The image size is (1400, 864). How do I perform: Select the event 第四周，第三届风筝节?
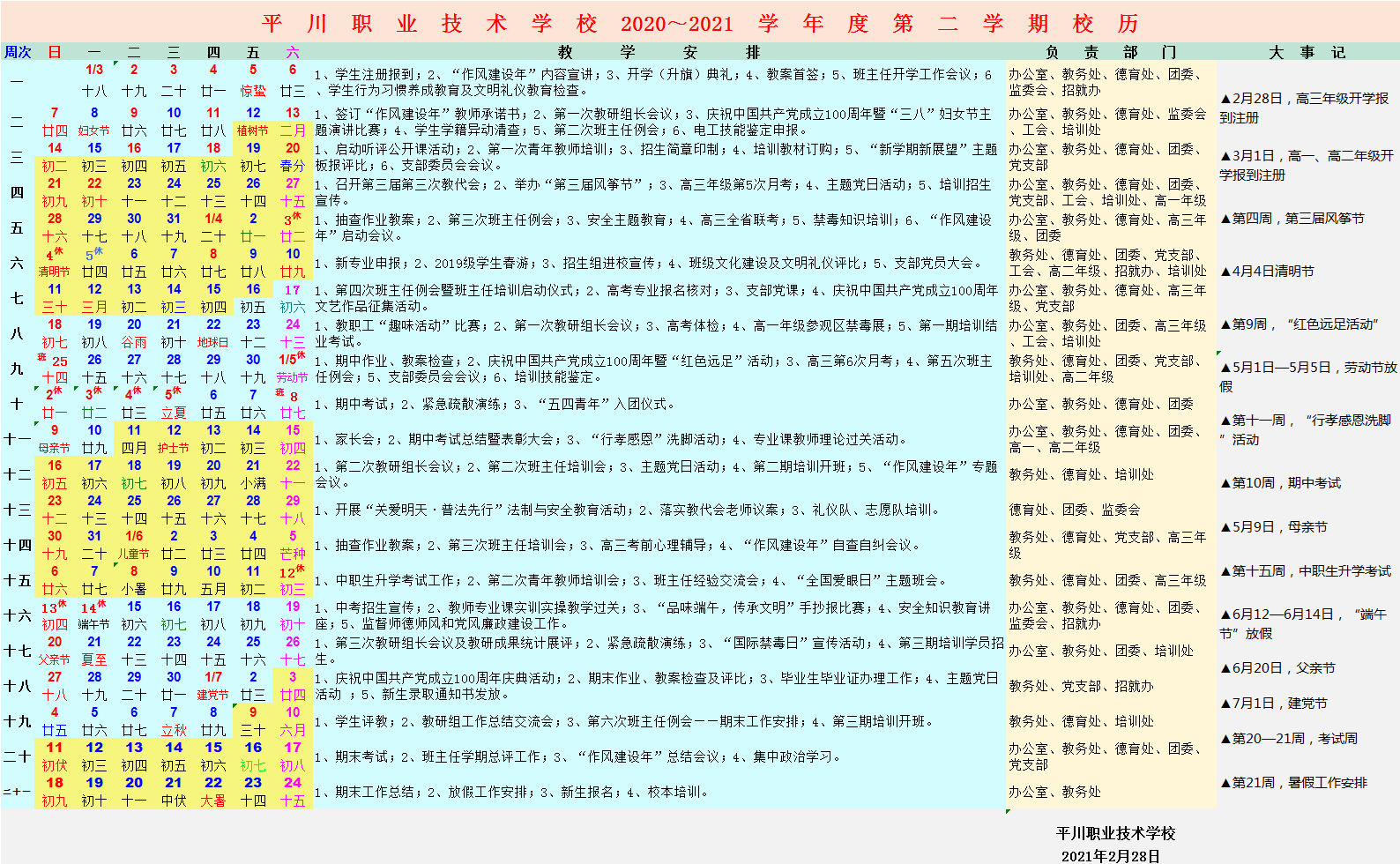pyautogui.click(x=1292, y=218)
